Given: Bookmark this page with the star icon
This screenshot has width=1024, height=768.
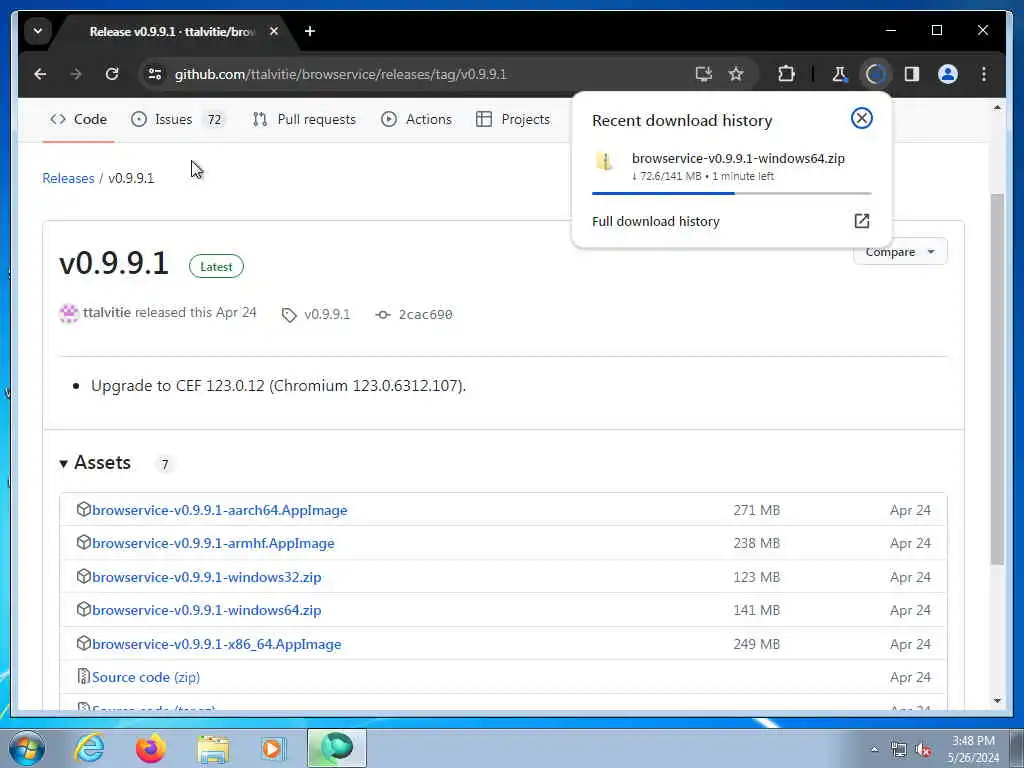Looking at the screenshot, I should (x=736, y=74).
